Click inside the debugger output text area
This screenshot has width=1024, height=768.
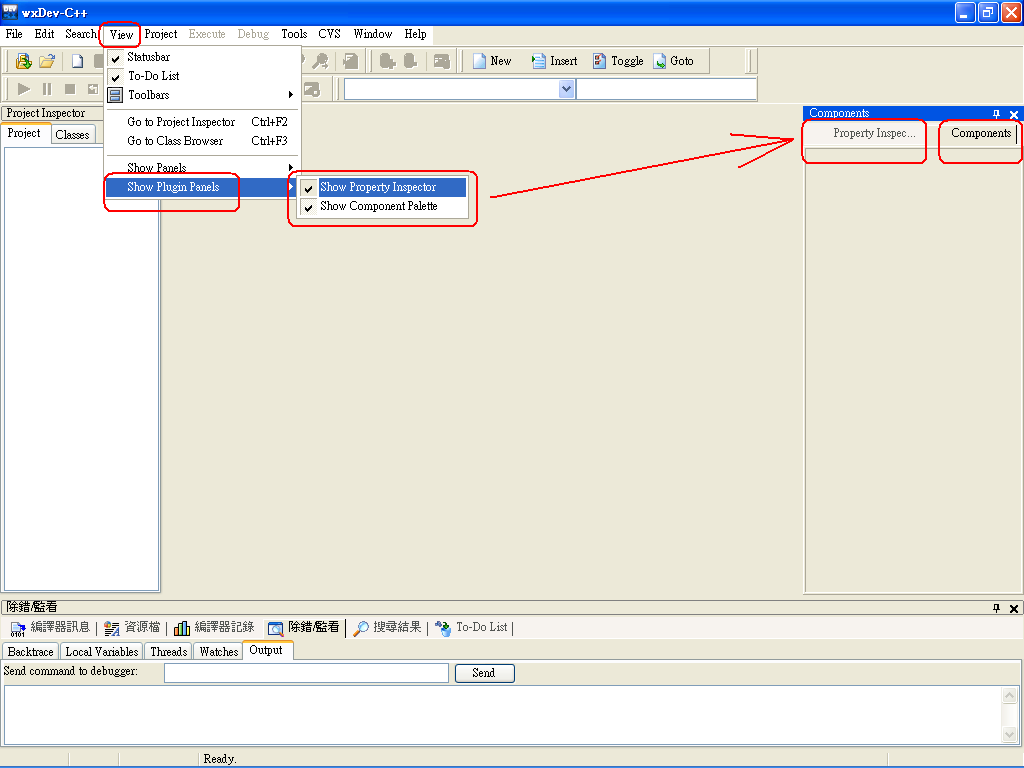(x=502, y=716)
